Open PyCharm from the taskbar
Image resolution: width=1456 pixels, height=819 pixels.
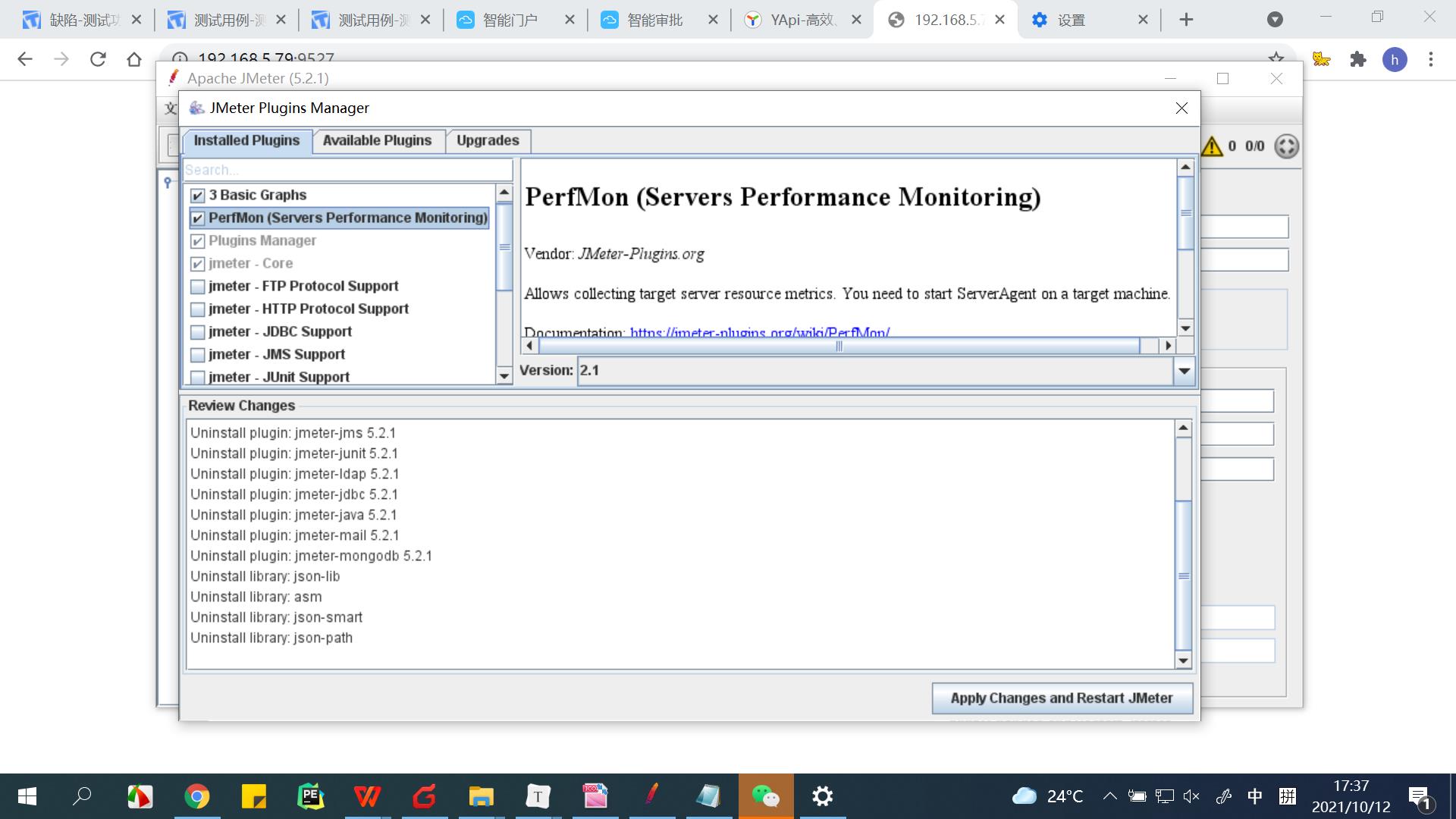pos(311,796)
